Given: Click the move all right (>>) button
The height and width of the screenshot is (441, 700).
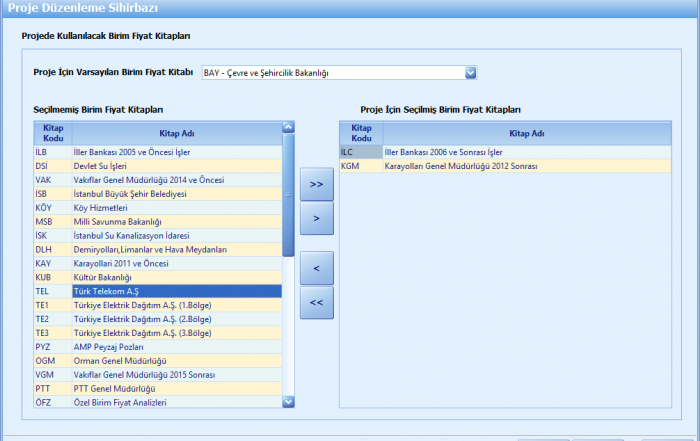Looking at the screenshot, I should [316, 184].
